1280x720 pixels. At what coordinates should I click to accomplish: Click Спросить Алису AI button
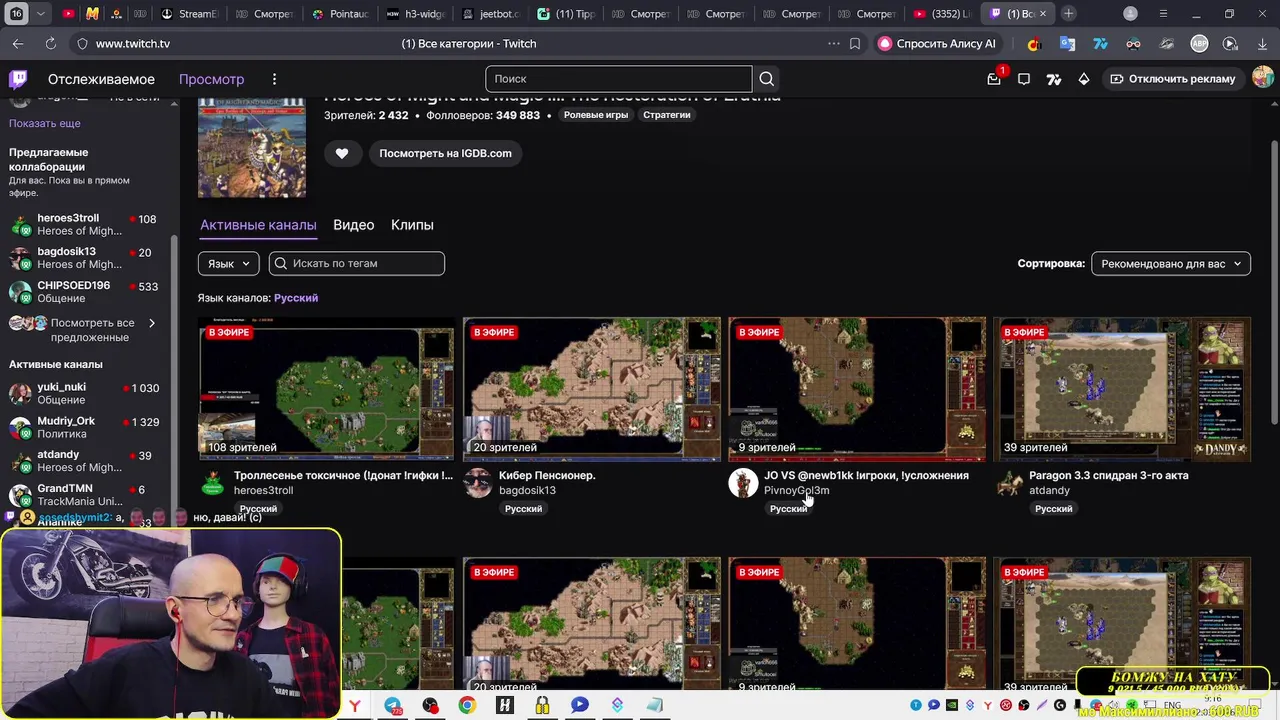point(937,44)
